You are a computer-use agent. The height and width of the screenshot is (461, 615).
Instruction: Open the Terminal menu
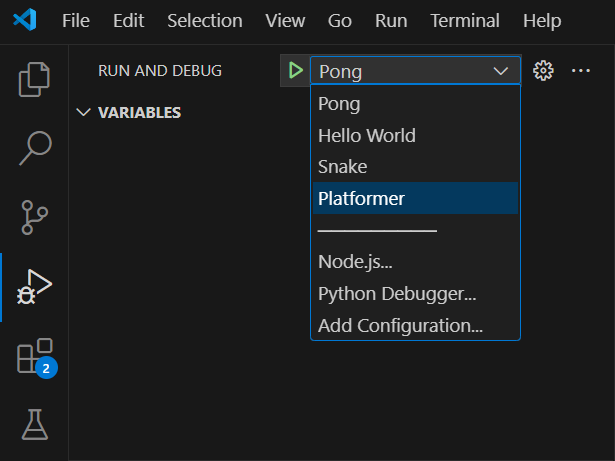pos(465,20)
